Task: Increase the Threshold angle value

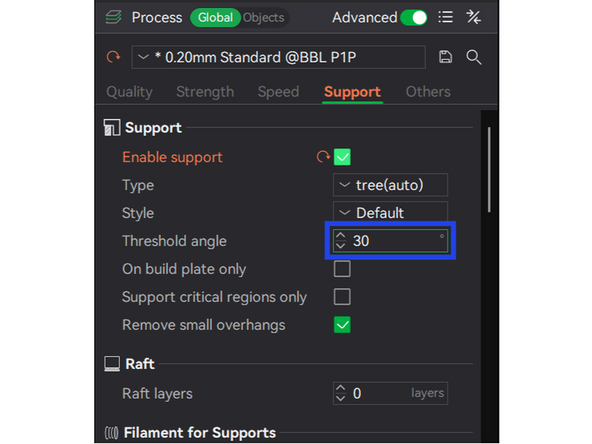Action: pyautogui.click(x=341, y=236)
